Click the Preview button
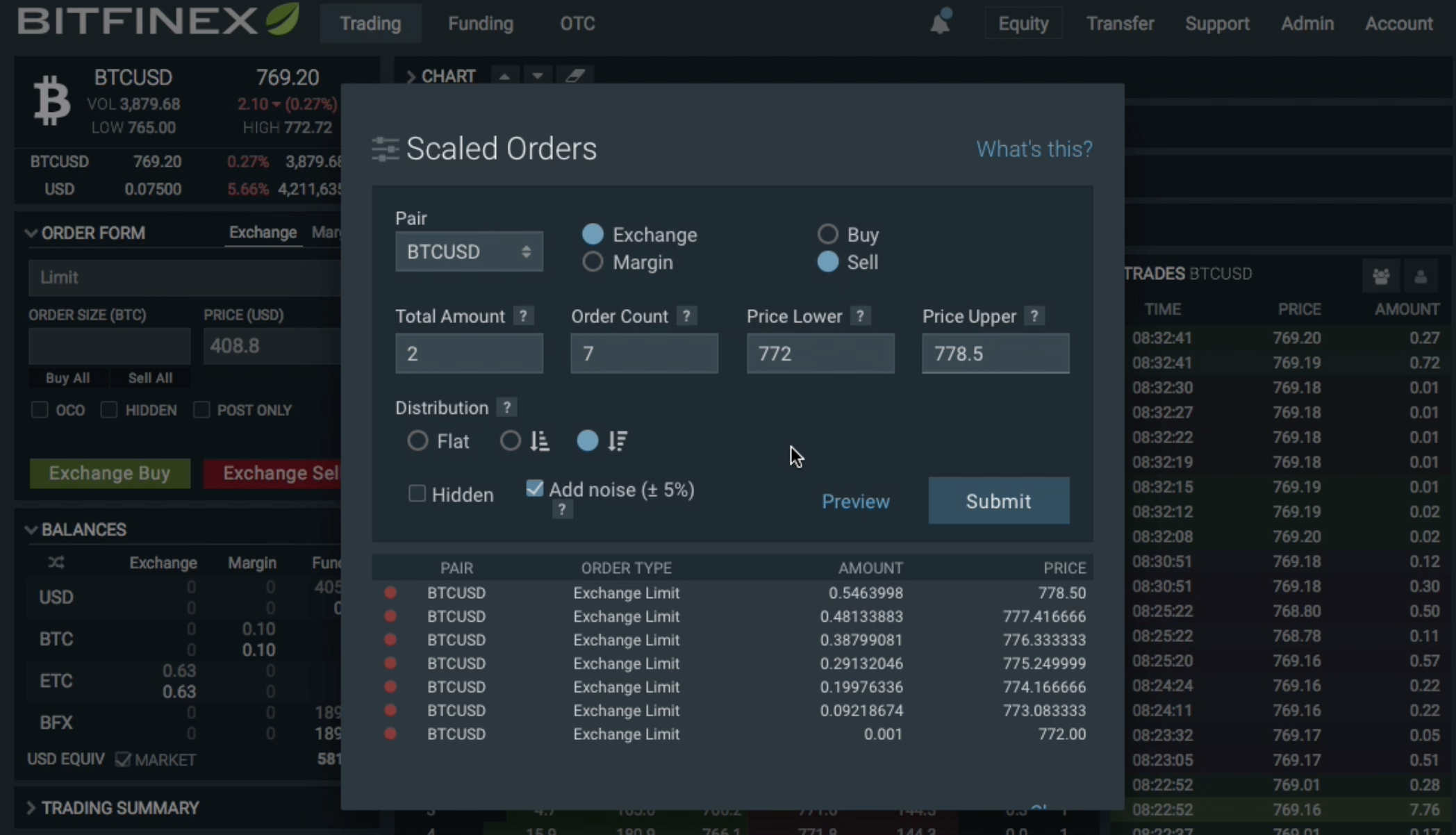The height and width of the screenshot is (835, 1456). pos(855,501)
